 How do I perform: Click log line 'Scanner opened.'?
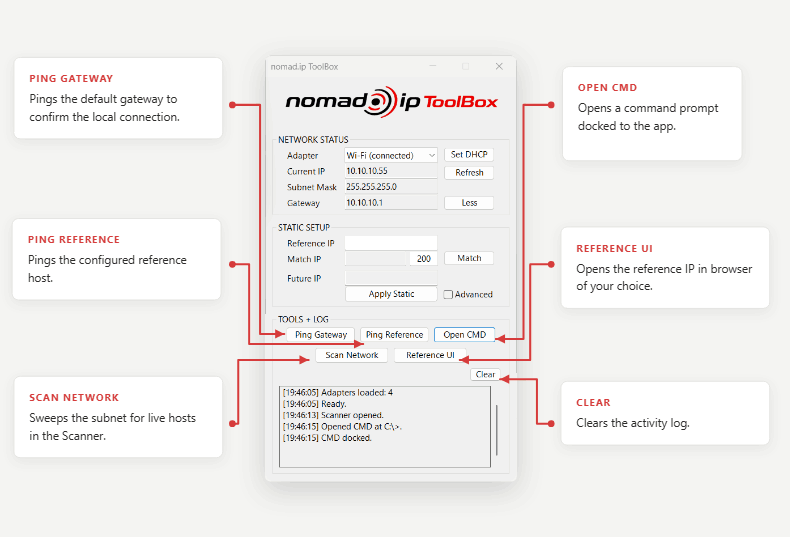[333, 415]
